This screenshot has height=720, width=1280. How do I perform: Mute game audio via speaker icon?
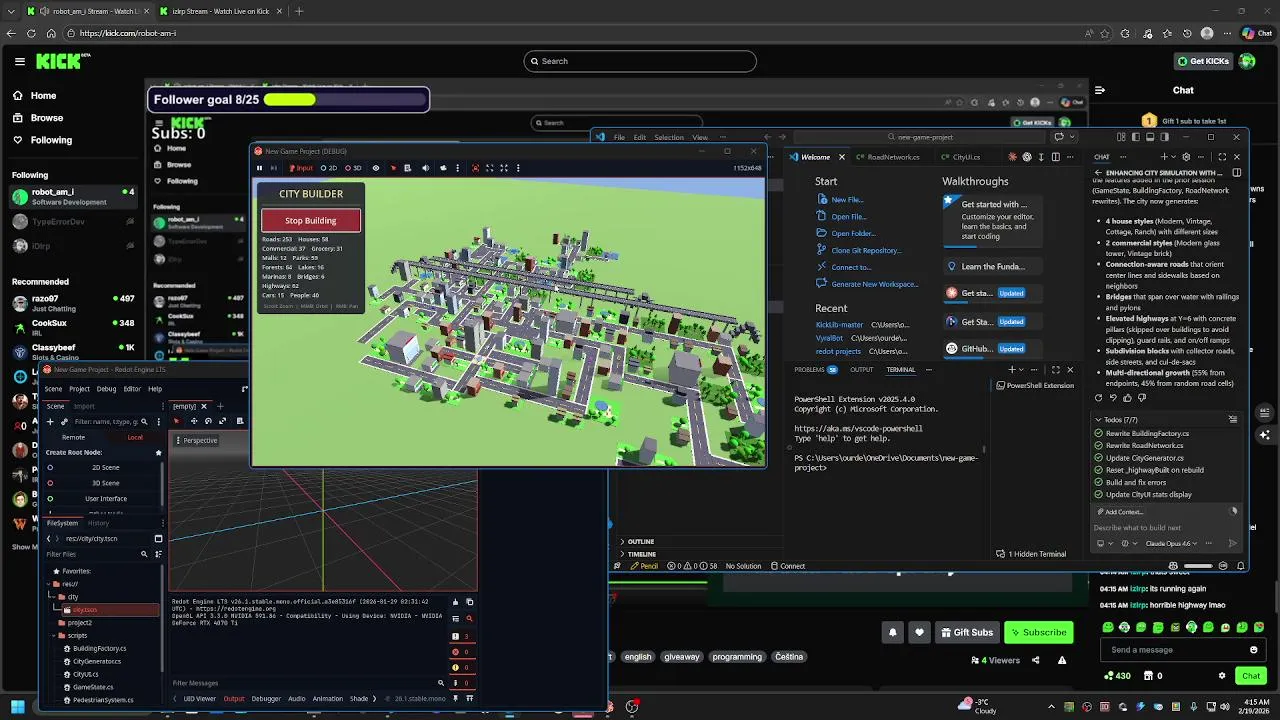pos(425,168)
